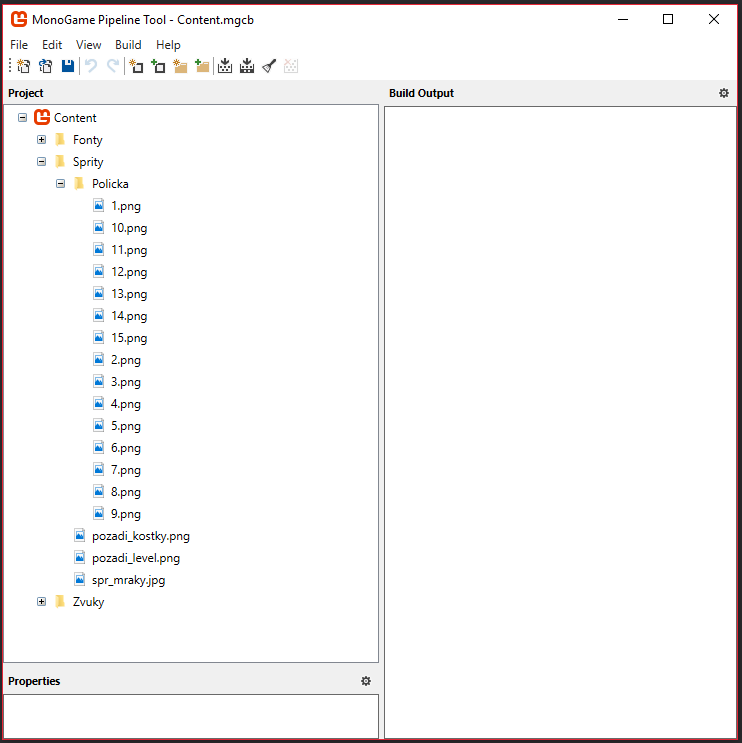Open the View menu
Image resolution: width=742 pixels, height=743 pixels.
(x=88, y=45)
